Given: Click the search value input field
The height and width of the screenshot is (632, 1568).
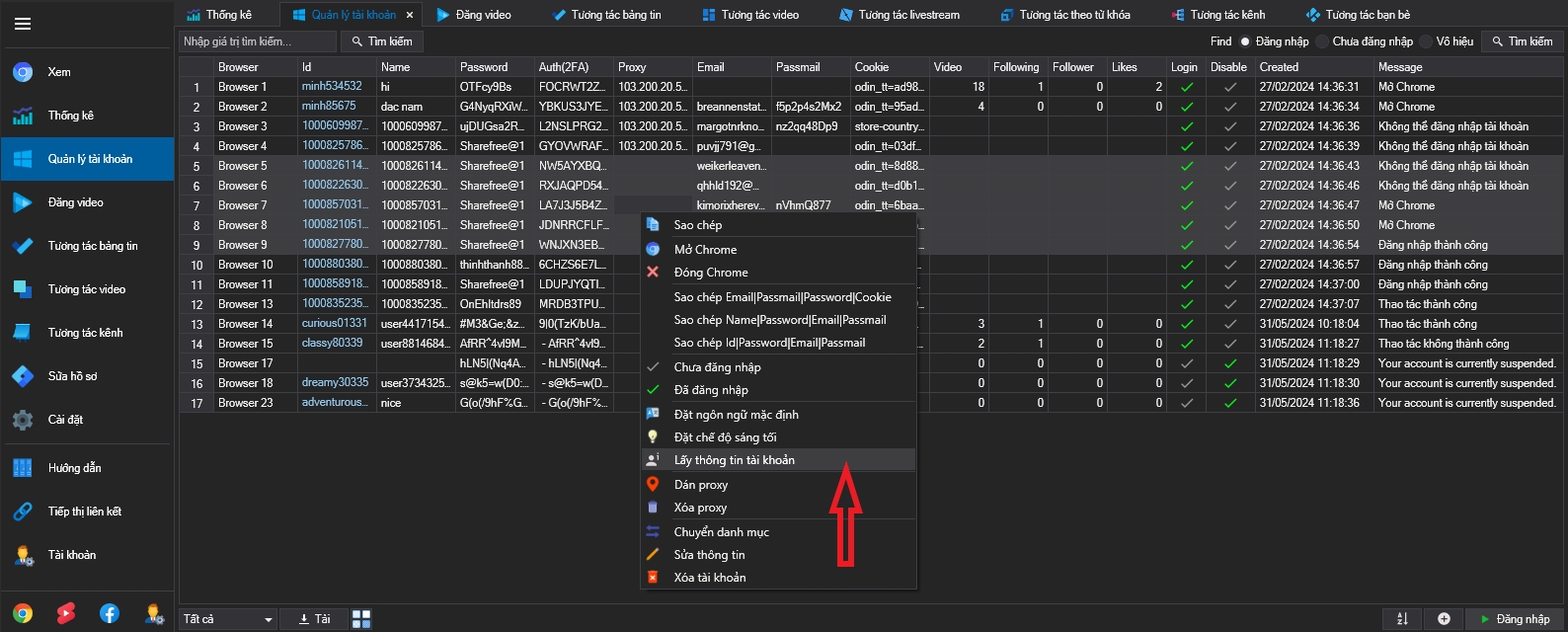Looking at the screenshot, I should [257, 41].
